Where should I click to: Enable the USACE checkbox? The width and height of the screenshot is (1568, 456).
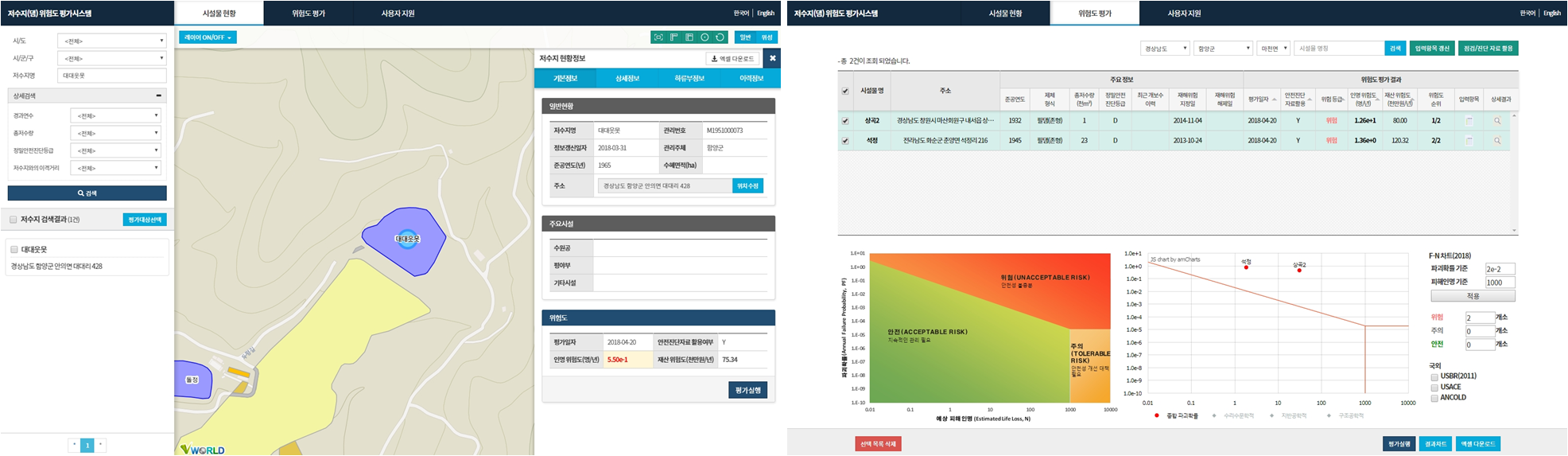[x=1434, y=387]
